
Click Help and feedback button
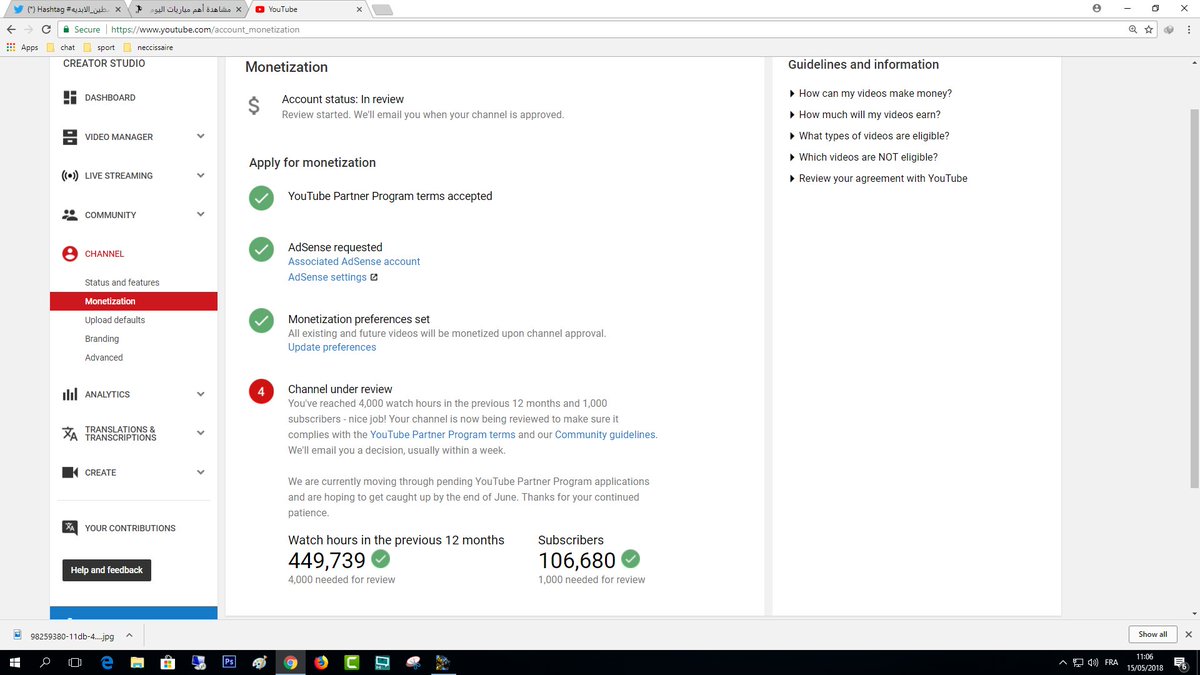point(107,570)
